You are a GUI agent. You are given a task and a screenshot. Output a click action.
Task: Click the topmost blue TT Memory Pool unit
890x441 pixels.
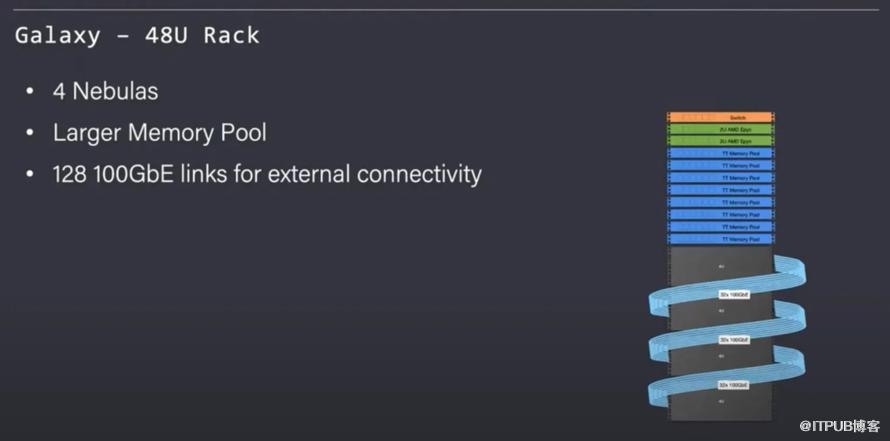721,153
